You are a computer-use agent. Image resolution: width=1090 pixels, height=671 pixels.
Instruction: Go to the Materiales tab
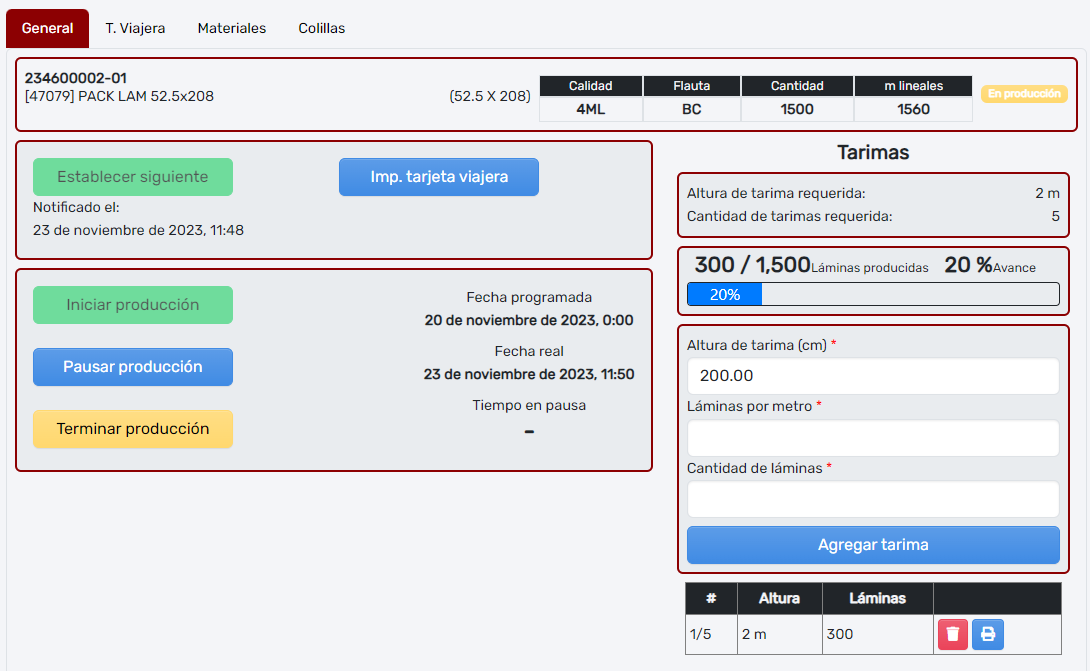pos(232,28)
